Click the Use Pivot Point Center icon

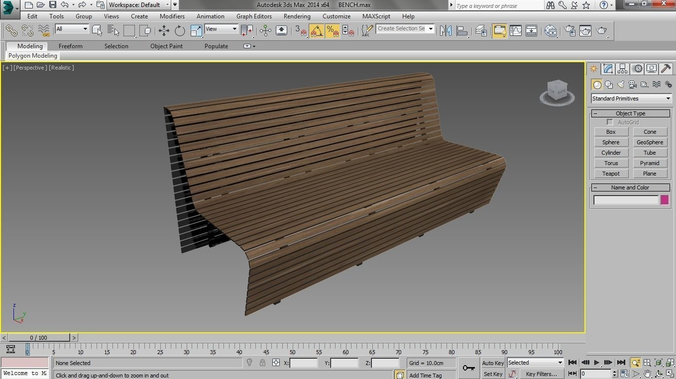(x=247, y=31)
